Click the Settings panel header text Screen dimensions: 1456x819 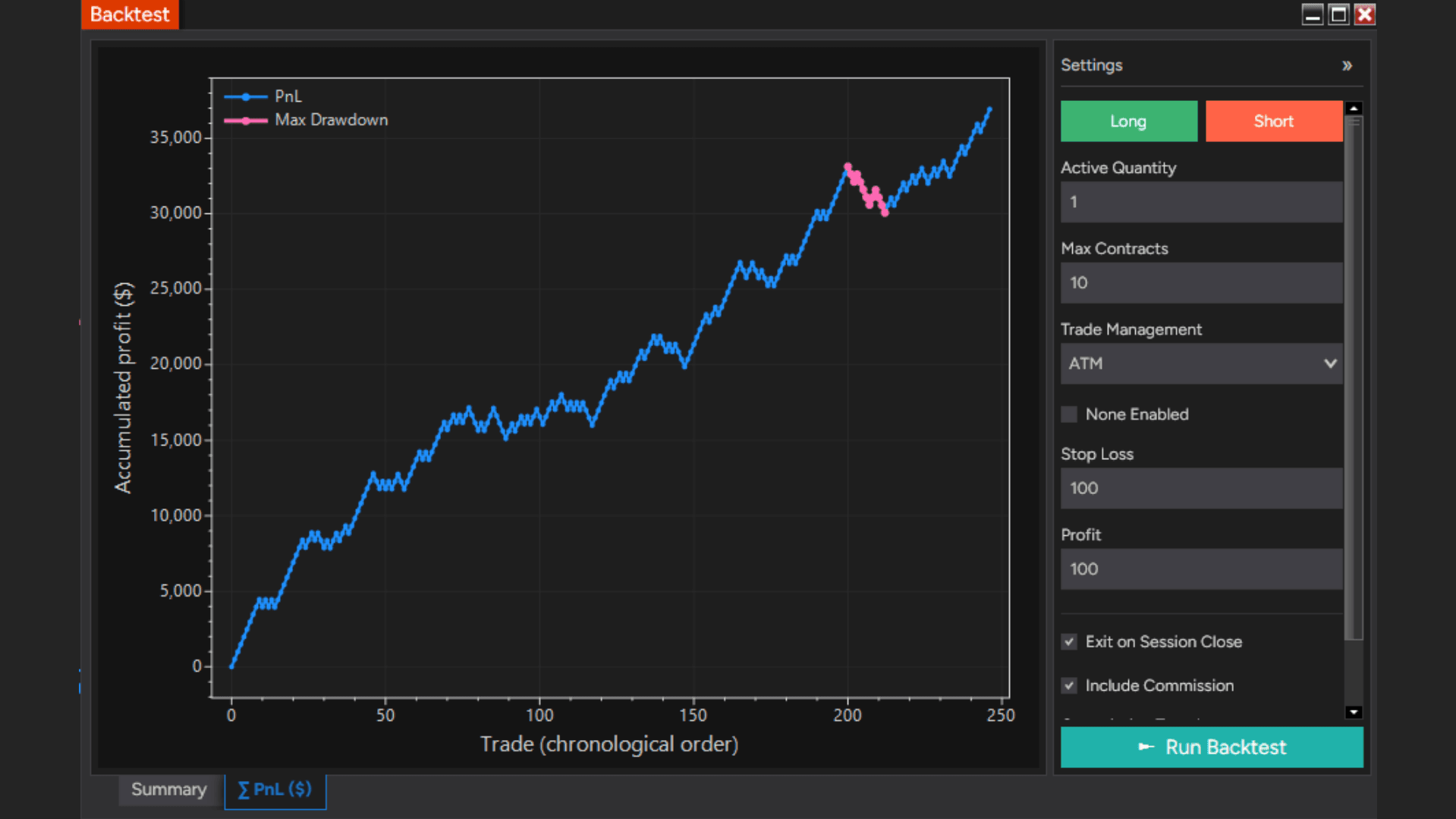click(1091, 65)
